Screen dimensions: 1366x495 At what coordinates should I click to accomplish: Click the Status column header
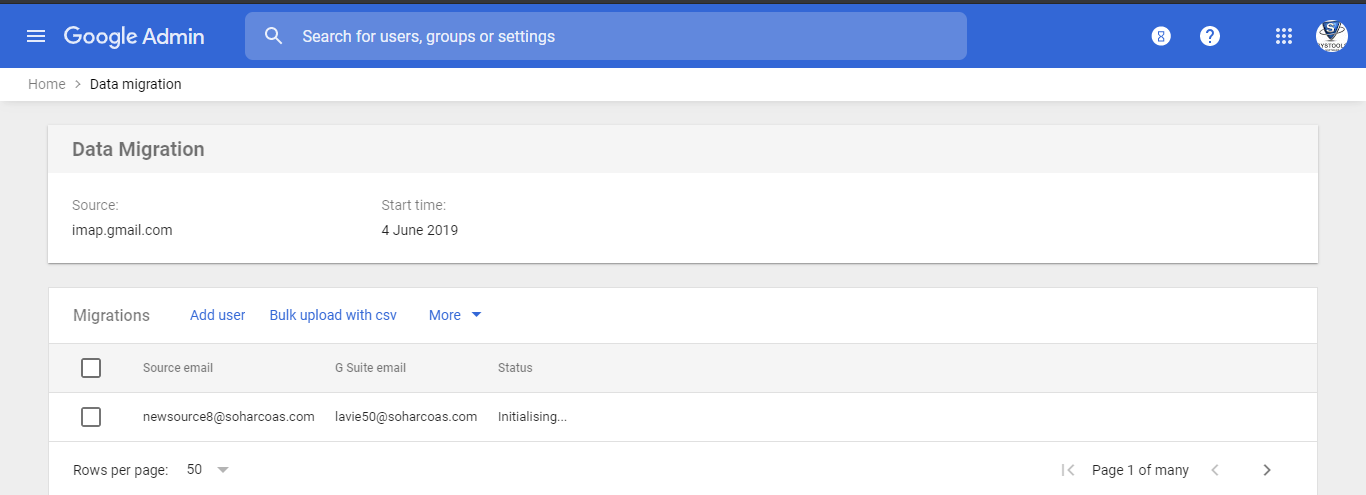coord(515,368)
